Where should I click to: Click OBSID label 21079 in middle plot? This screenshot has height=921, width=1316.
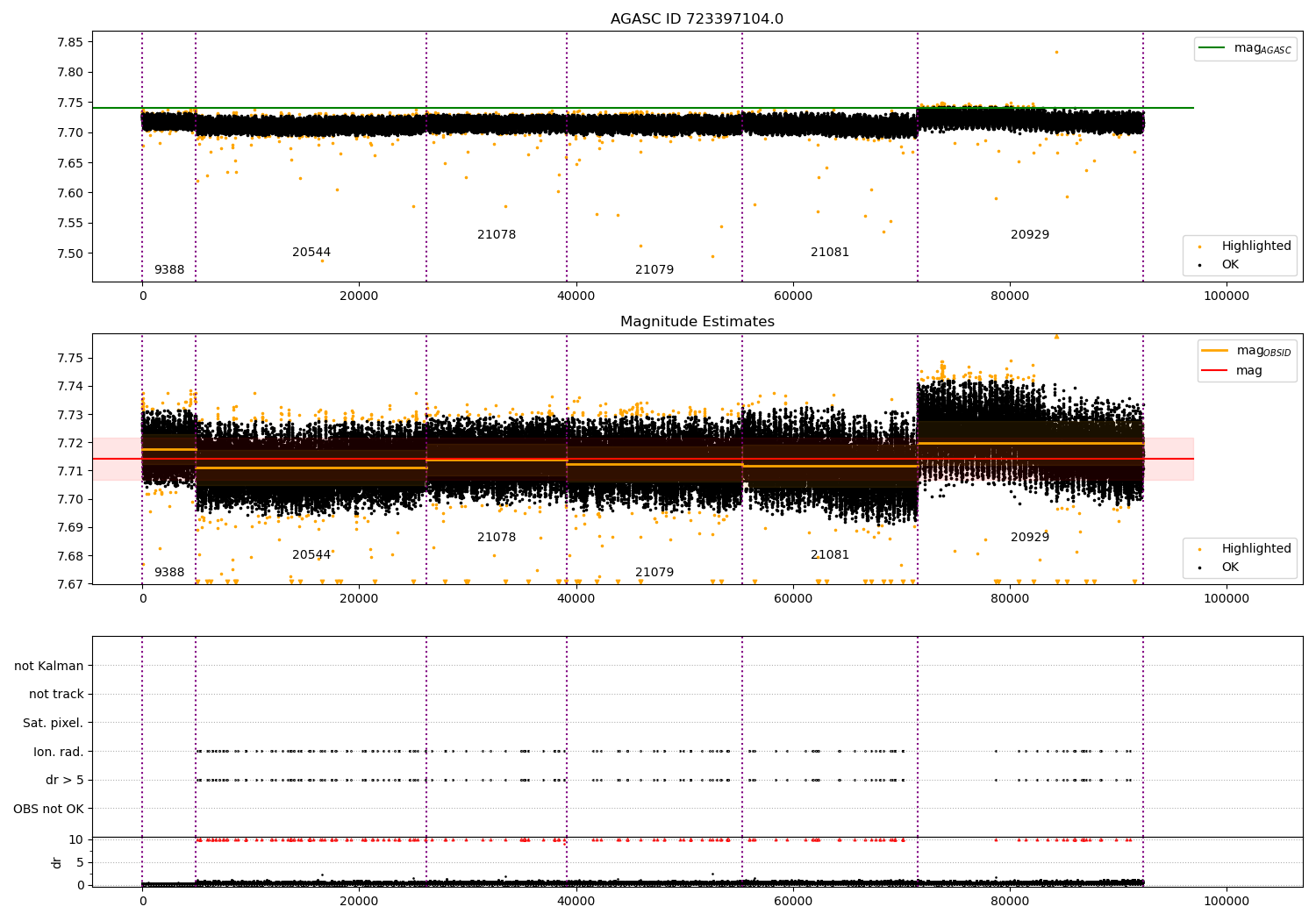[654, 572]
